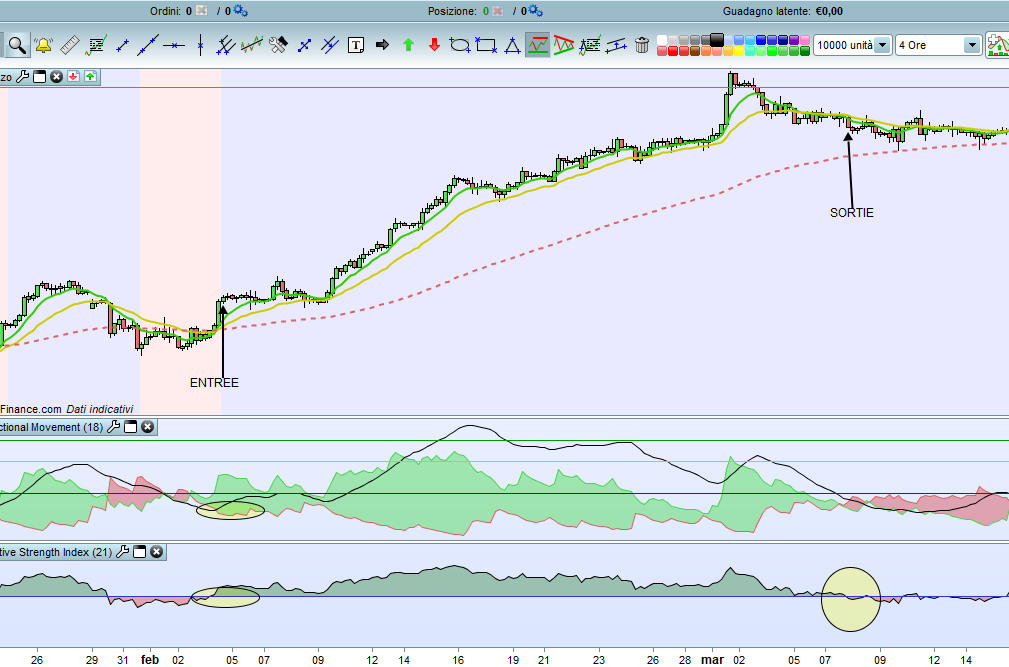
Task: Open the 4 Ore timeframe dropdown
Action: click(x=972, y=45)
